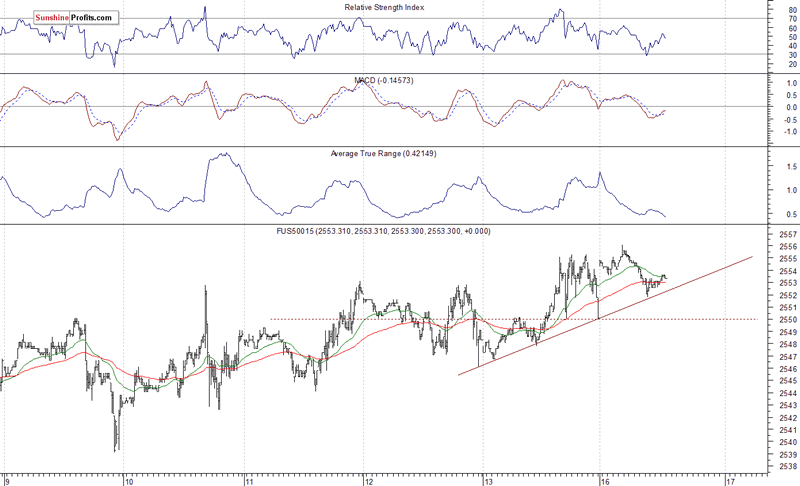The height and width of the screenshot is (486, 800).
Task: Click date marker 10 on x-axis
Action: [x=129, y=479]
